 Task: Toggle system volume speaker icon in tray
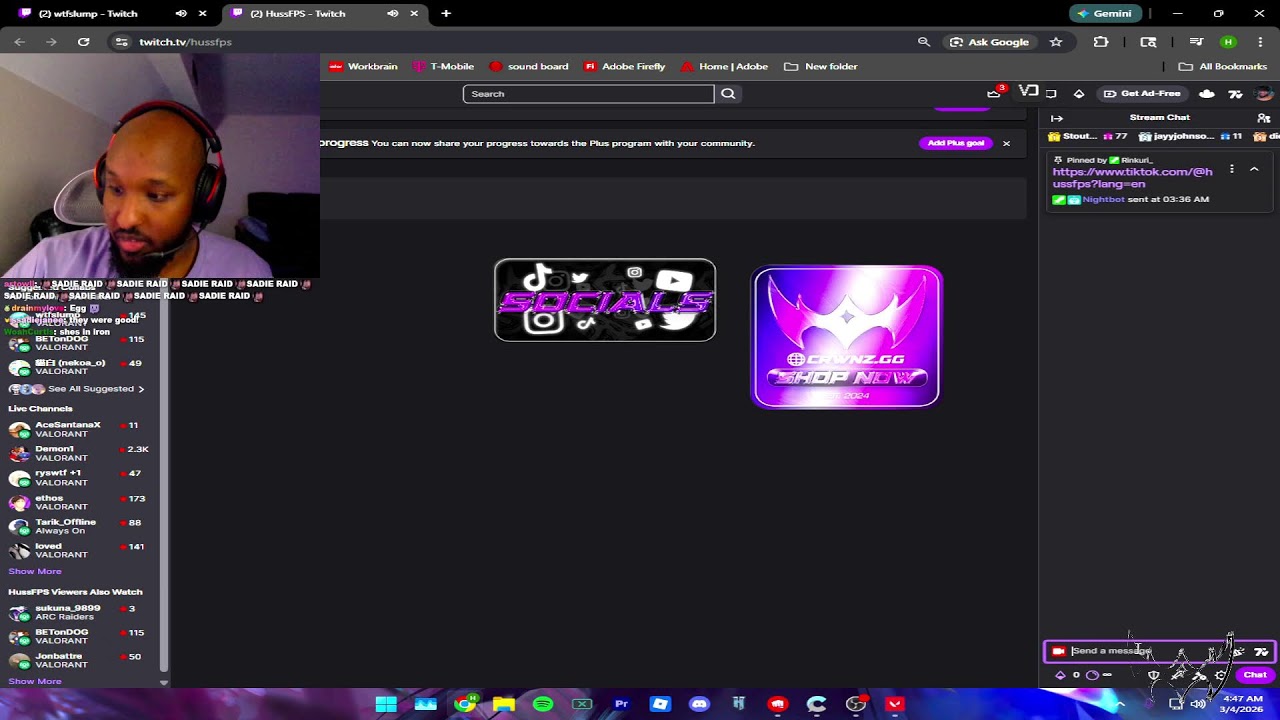click(x=1198, y=704)
